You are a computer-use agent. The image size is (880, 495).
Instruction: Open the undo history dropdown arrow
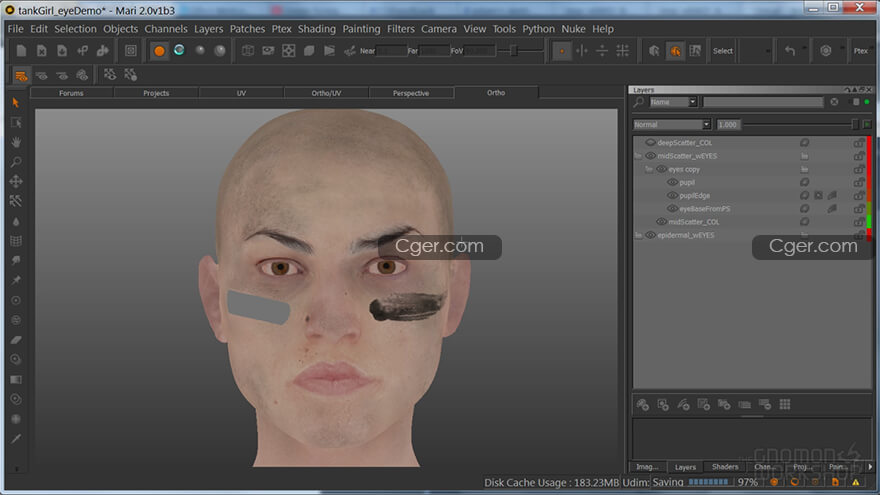tap(804, 48)
